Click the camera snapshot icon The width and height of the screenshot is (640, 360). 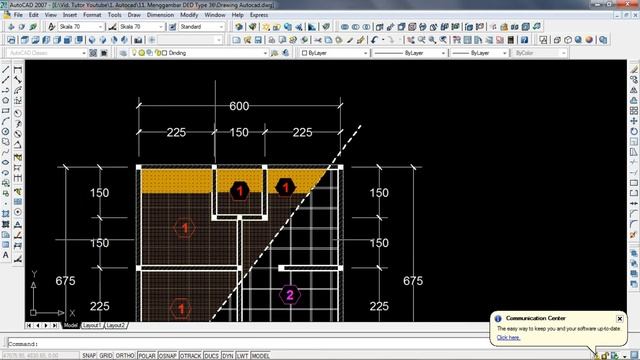point(138,40)
